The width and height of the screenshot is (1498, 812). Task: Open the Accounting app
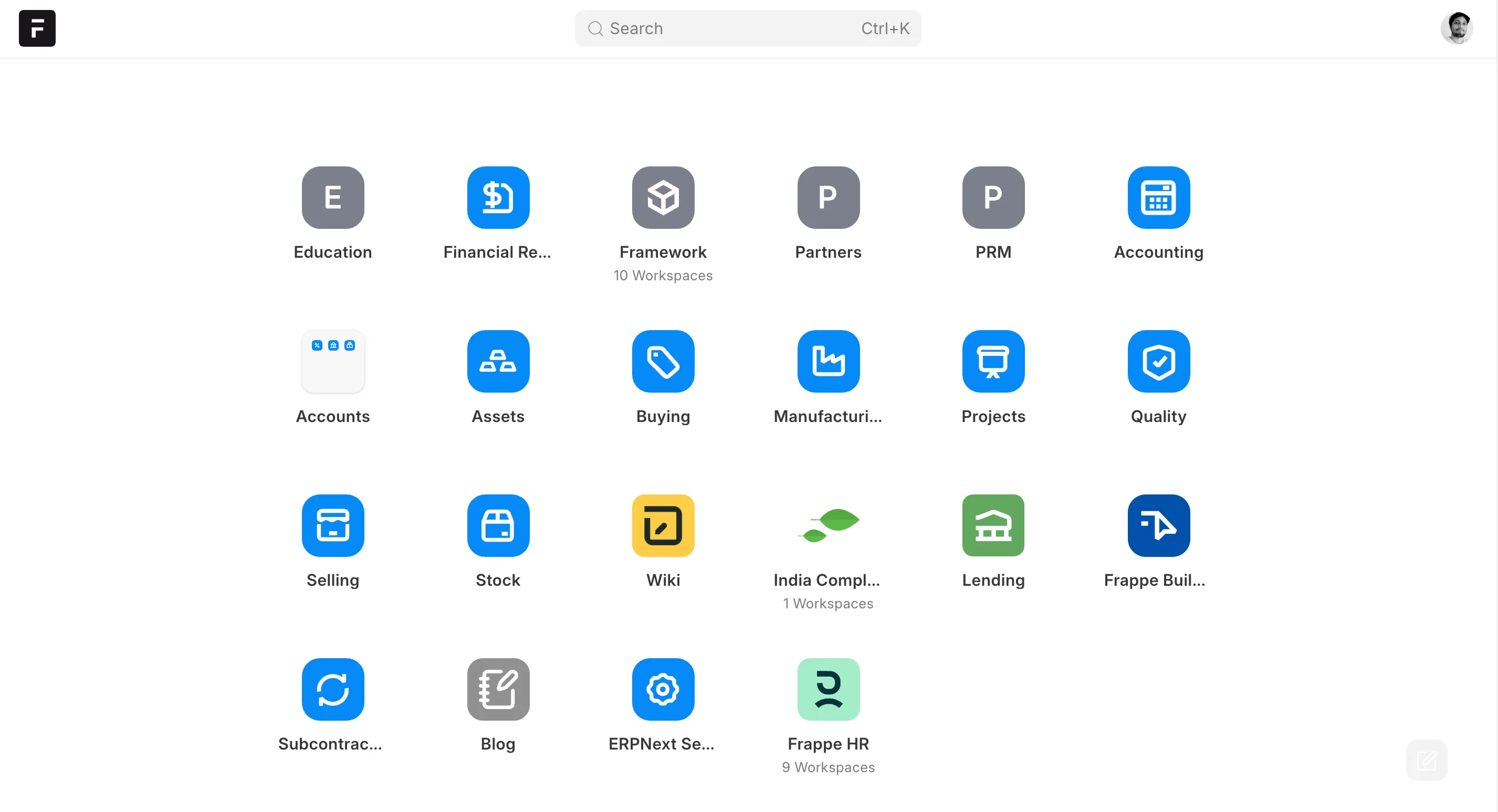coord(1158,198)
